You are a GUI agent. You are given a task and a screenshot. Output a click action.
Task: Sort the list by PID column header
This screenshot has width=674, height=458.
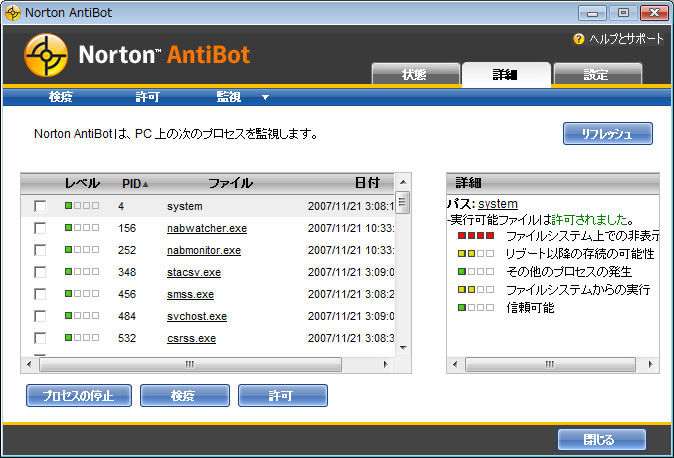(134, 183)
